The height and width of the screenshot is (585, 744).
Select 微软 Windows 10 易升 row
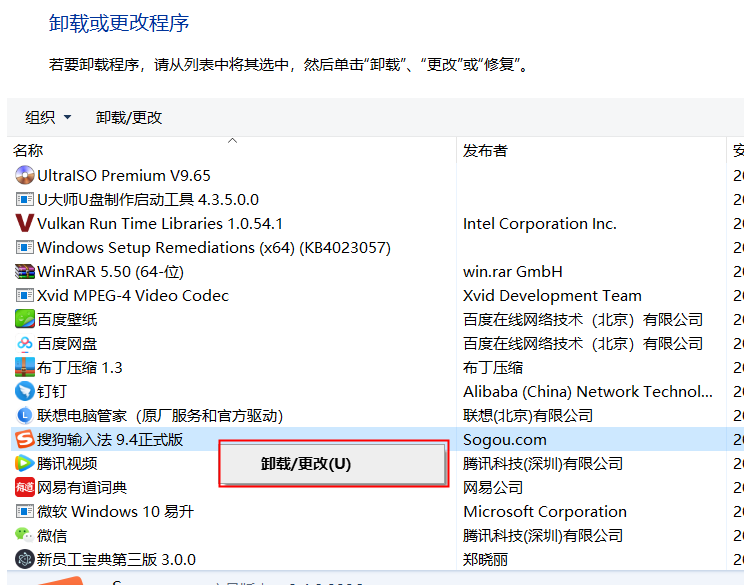pos(115,512)
